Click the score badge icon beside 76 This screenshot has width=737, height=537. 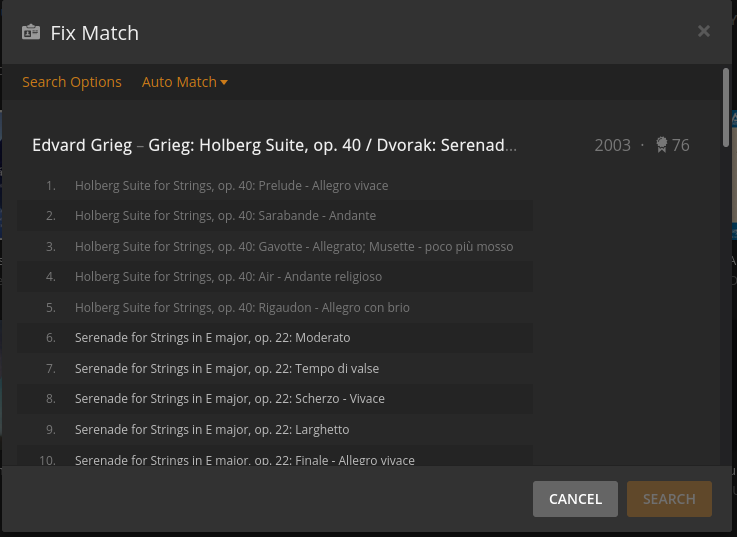(661, 145)
